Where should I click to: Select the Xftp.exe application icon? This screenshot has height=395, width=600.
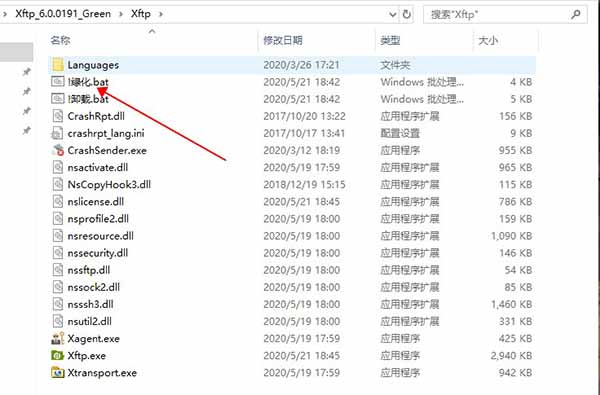[x=57, y=356]
